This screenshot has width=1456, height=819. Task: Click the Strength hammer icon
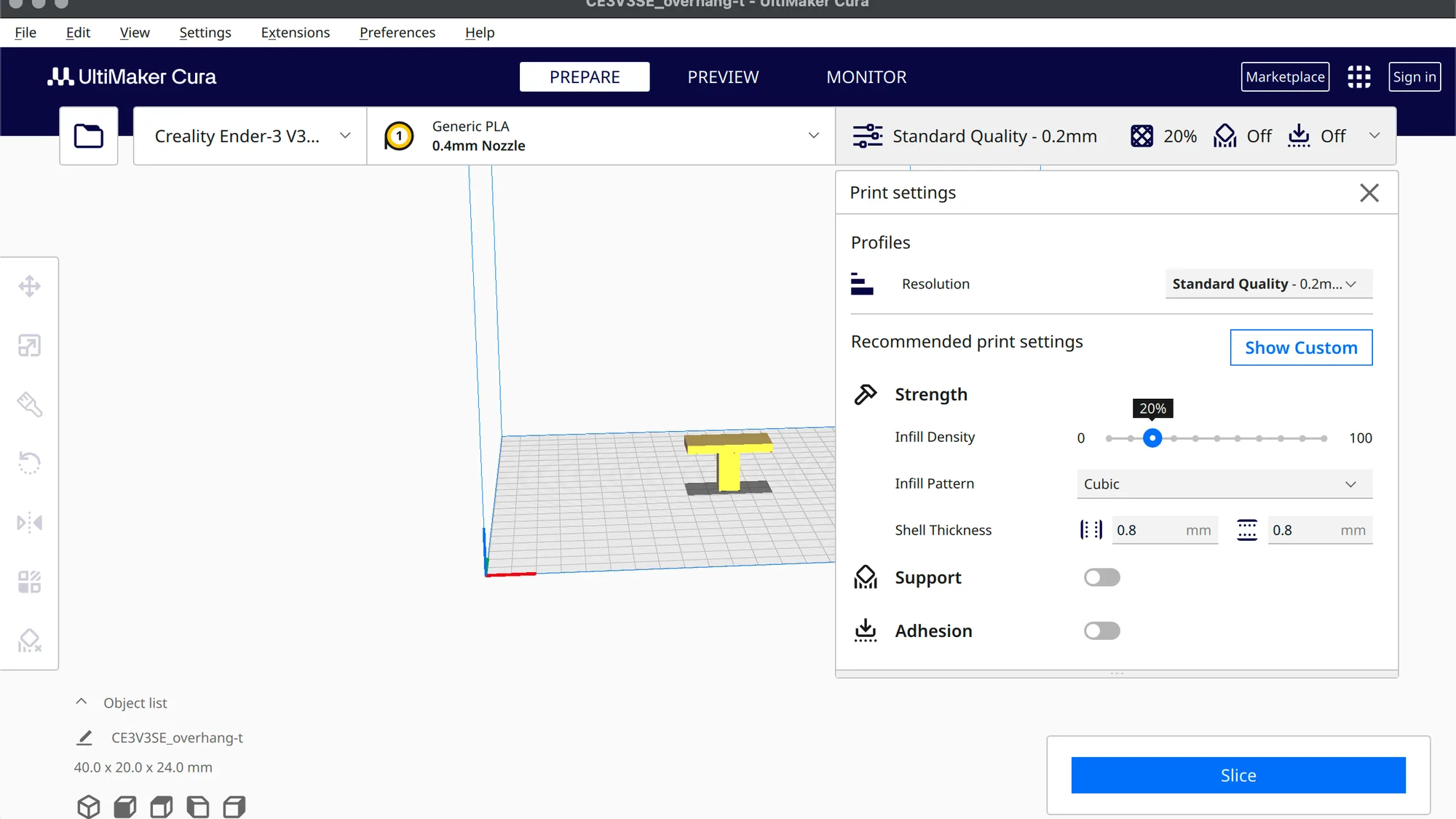[866, 395]
